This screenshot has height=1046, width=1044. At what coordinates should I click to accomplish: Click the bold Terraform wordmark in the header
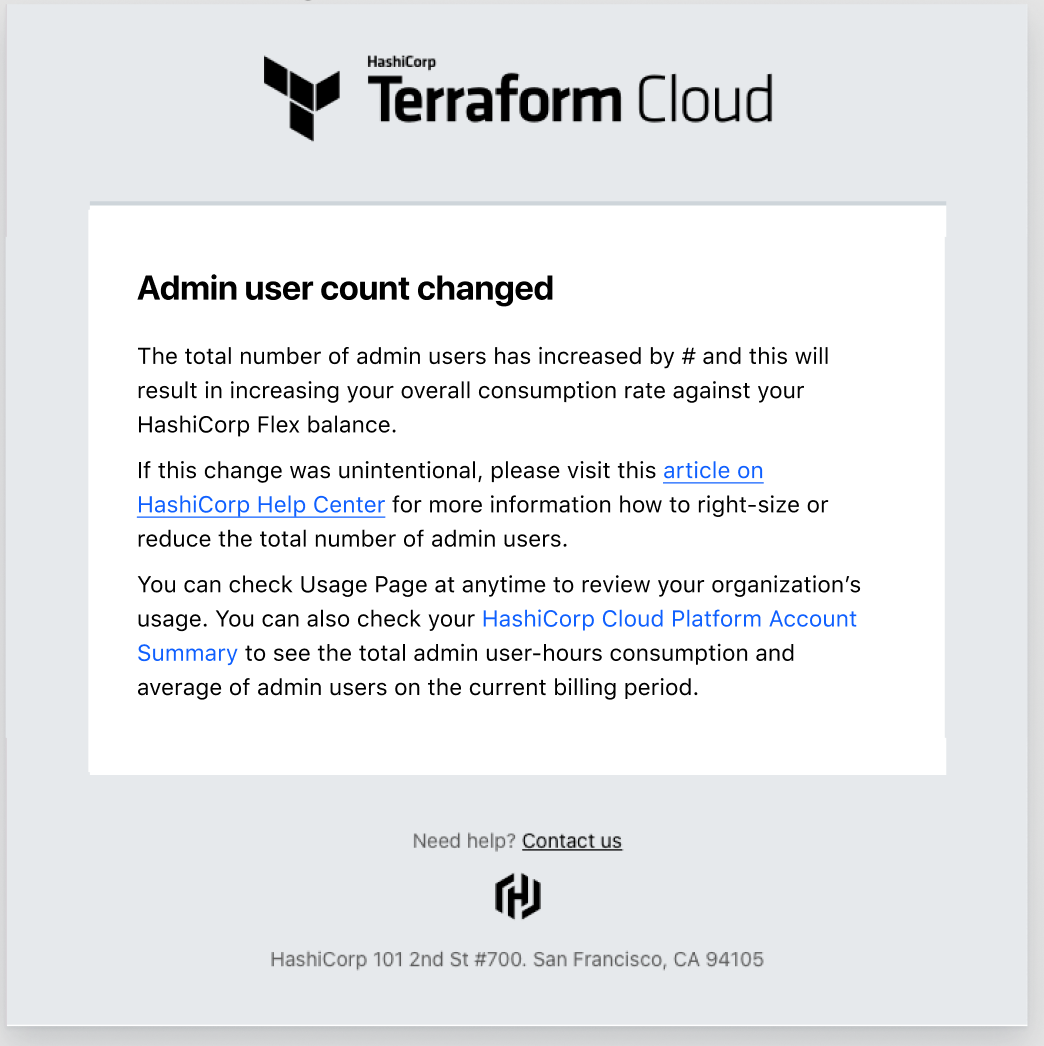(x=495, y=100)
